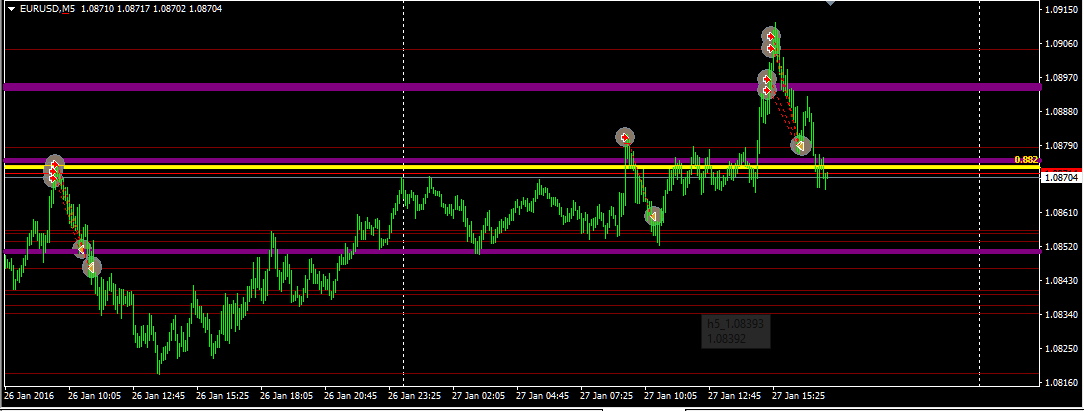Click the 27 Jan 04:45 time label
The width and height of the screenshot is (1084, 411).
[542, 396]
